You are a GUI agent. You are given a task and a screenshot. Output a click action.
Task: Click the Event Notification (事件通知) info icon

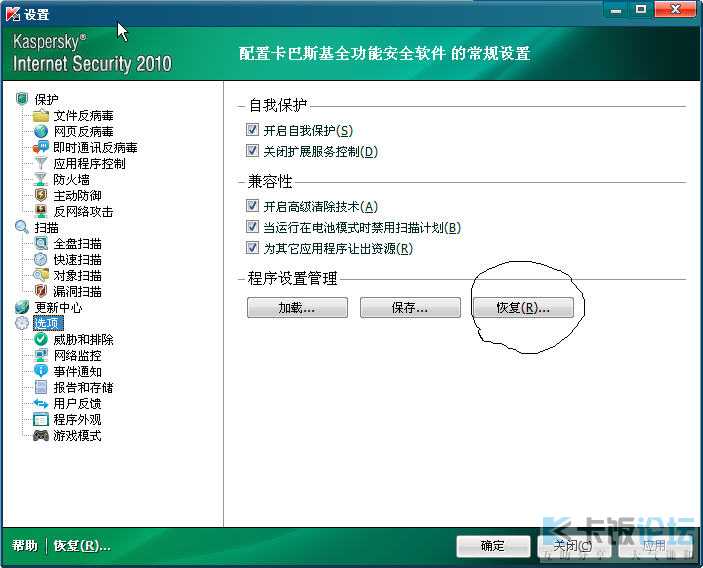point(41,371)
